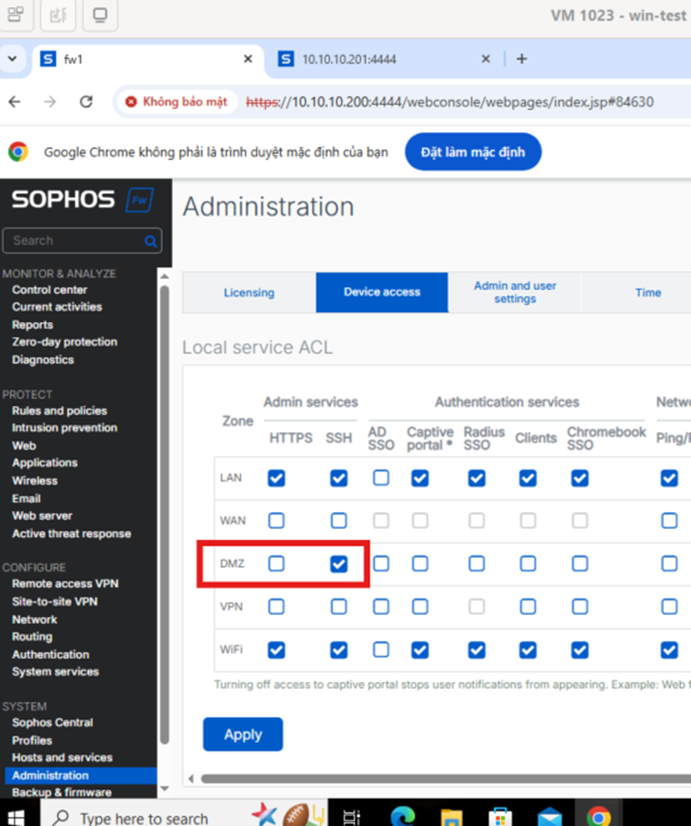
Task: Expand the tab list dropdown arrow in Chrome
Action: 12,59
